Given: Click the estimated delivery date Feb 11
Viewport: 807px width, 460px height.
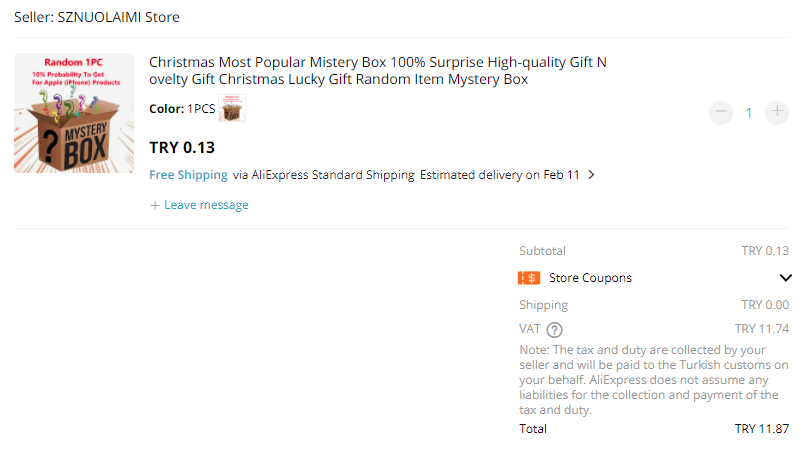Looking at the screenshot, I should pos(561,175).
